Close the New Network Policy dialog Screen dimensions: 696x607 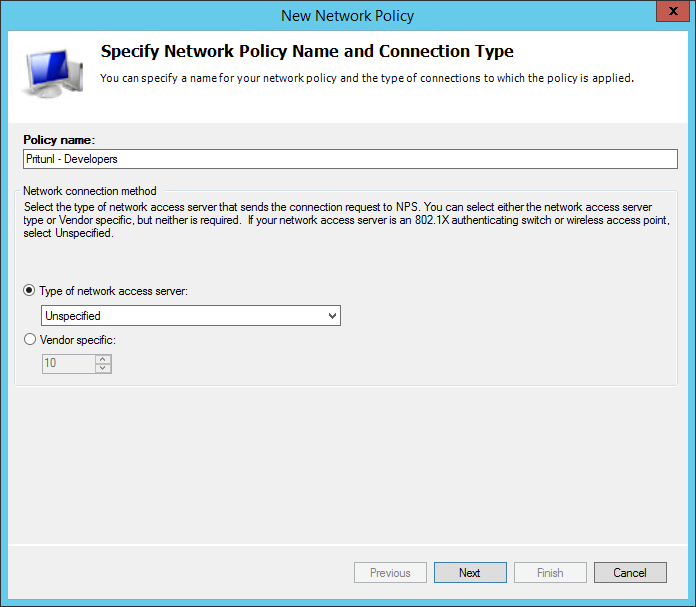coord(673,11)
